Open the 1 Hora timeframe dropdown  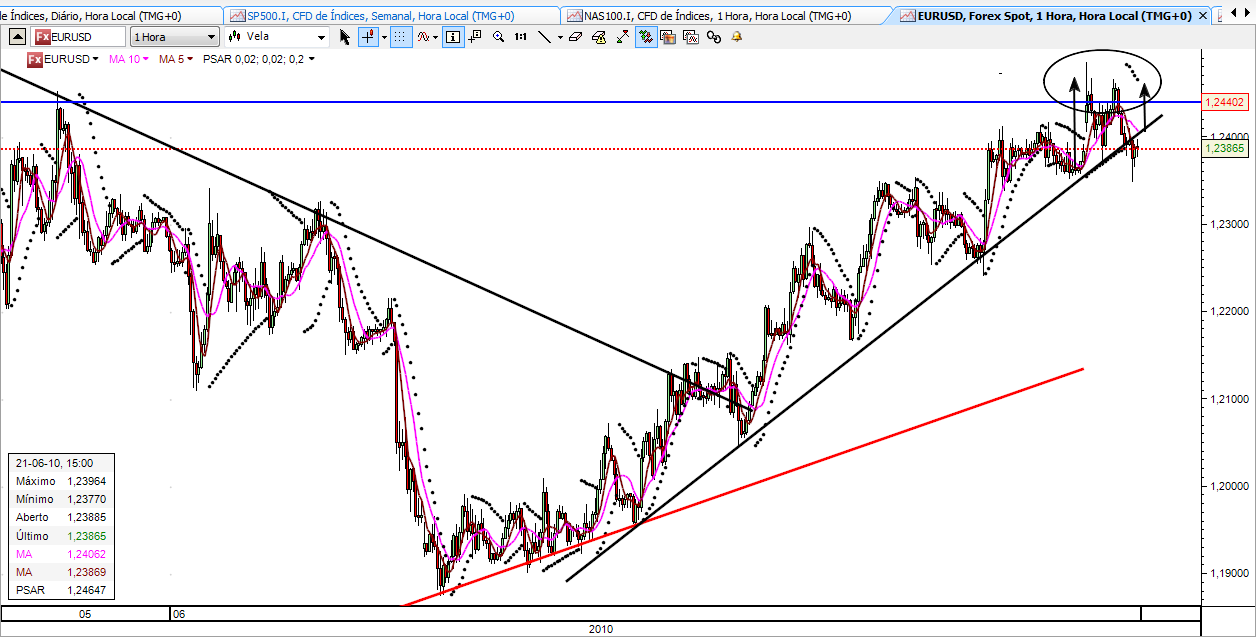pos(174,36)
